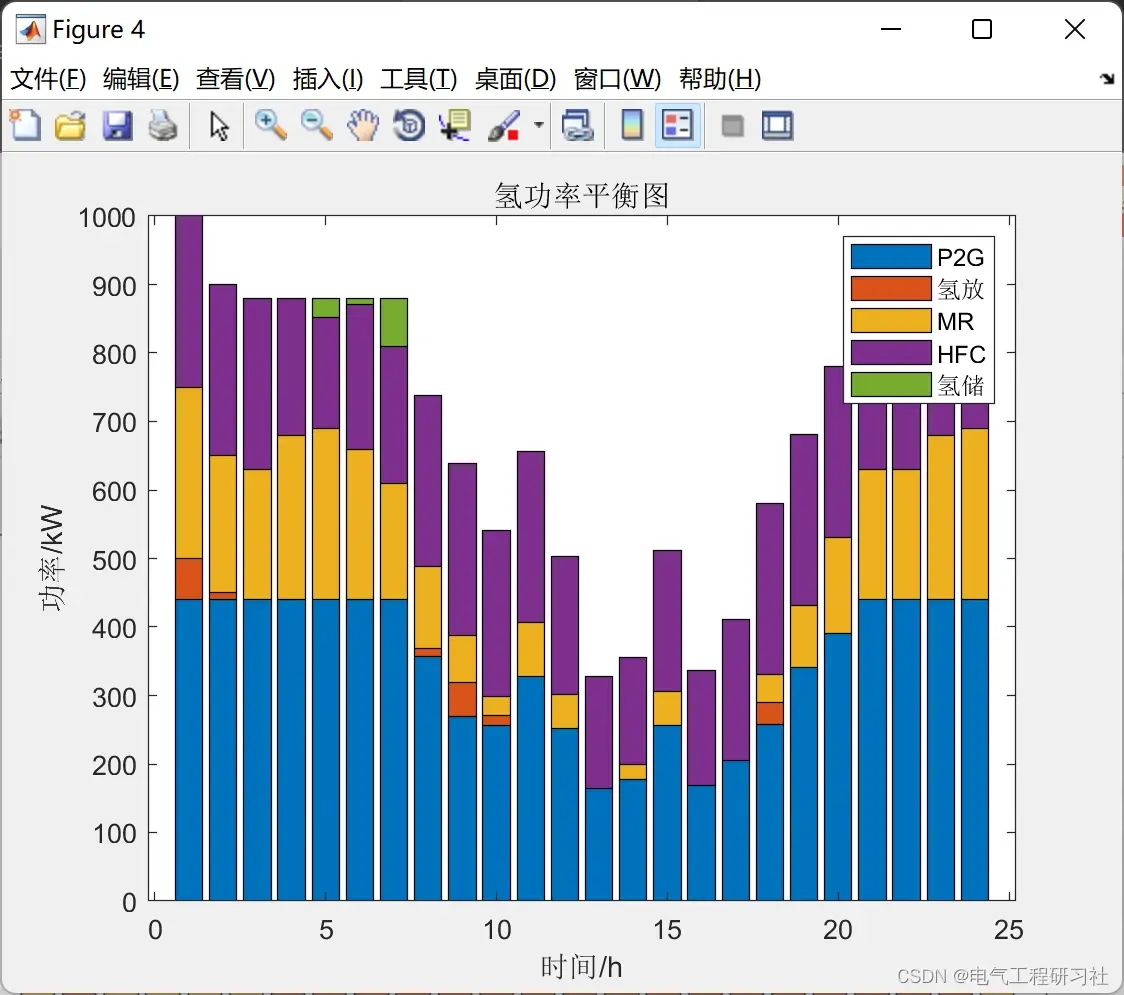This screenshot has height=995, width=1124.
Task: Click the Show Plot Tools button
Action: (x=777, y=125)
